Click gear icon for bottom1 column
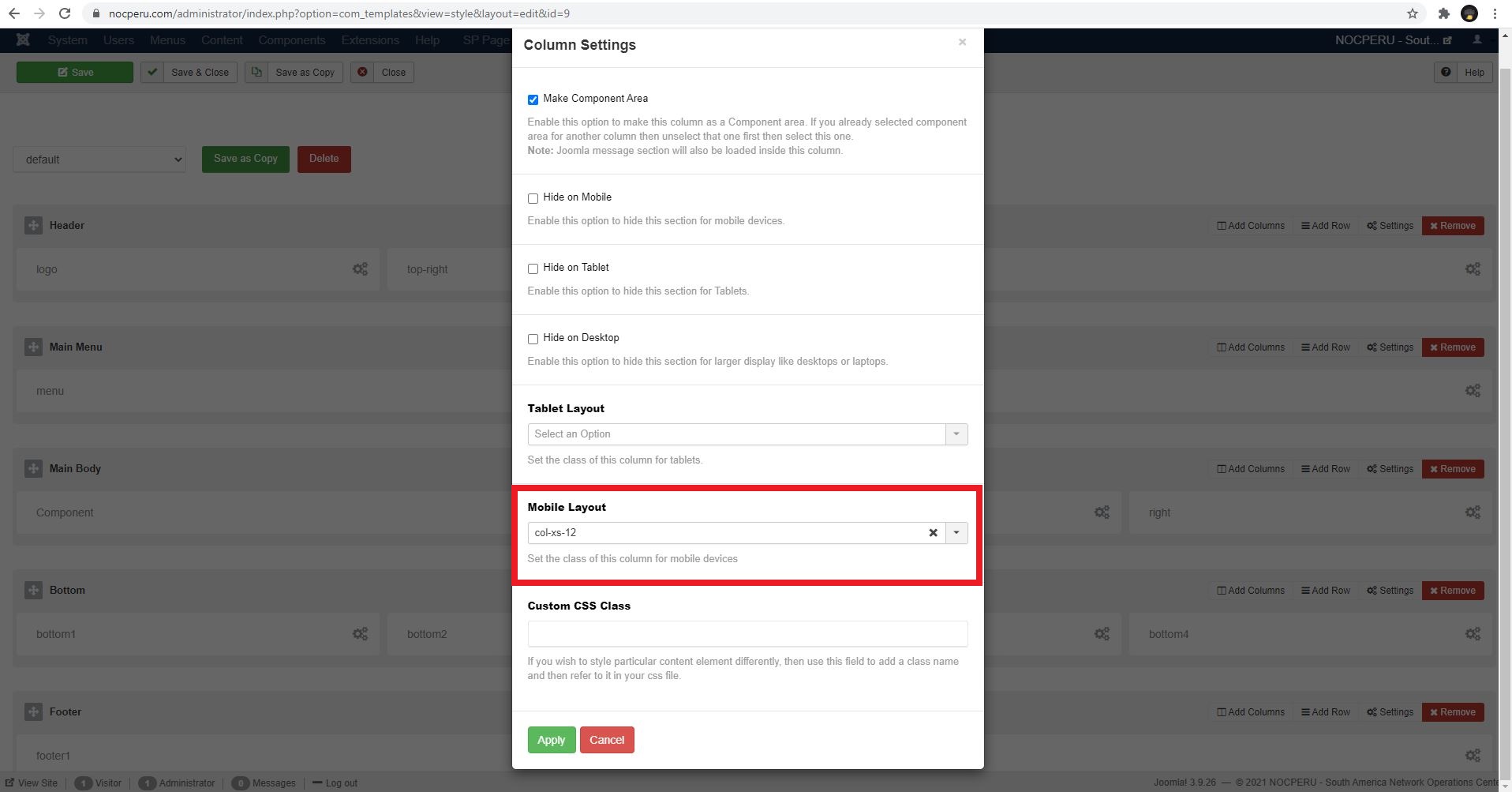 pyautogui.click(x=360, y=634)
